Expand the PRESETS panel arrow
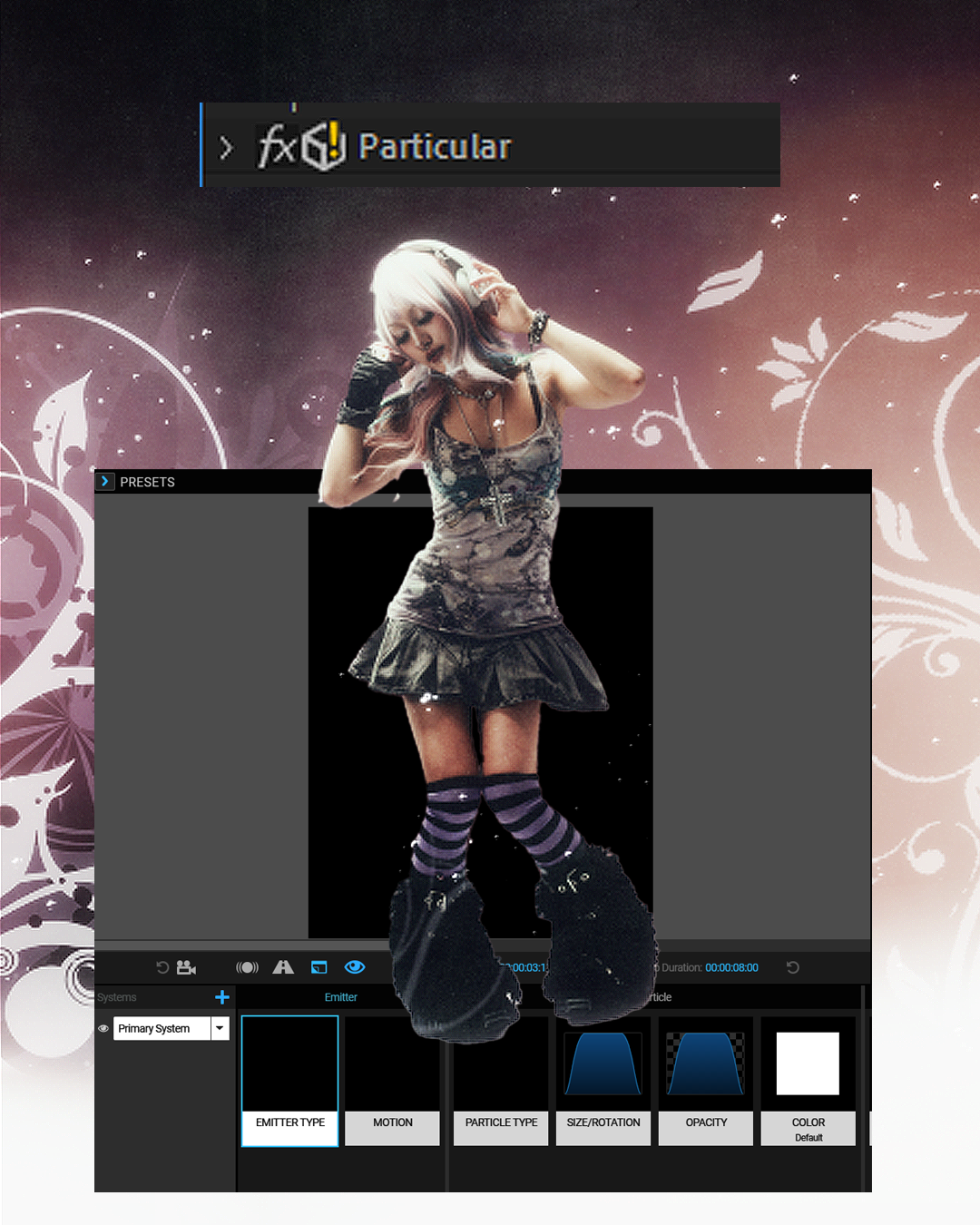 pos(105,482)
